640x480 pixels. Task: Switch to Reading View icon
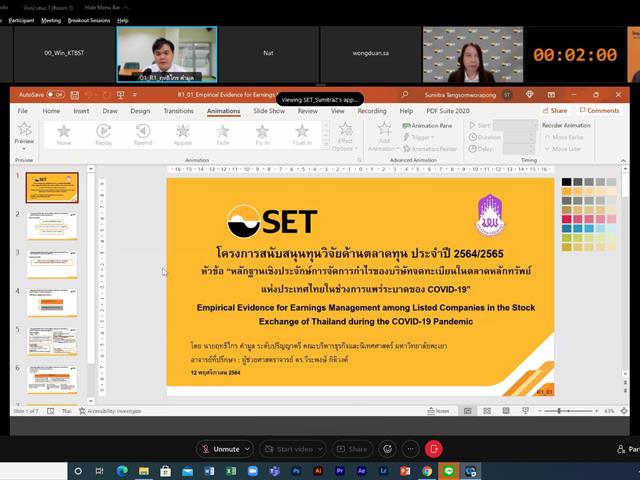click(x=506, y=411)
